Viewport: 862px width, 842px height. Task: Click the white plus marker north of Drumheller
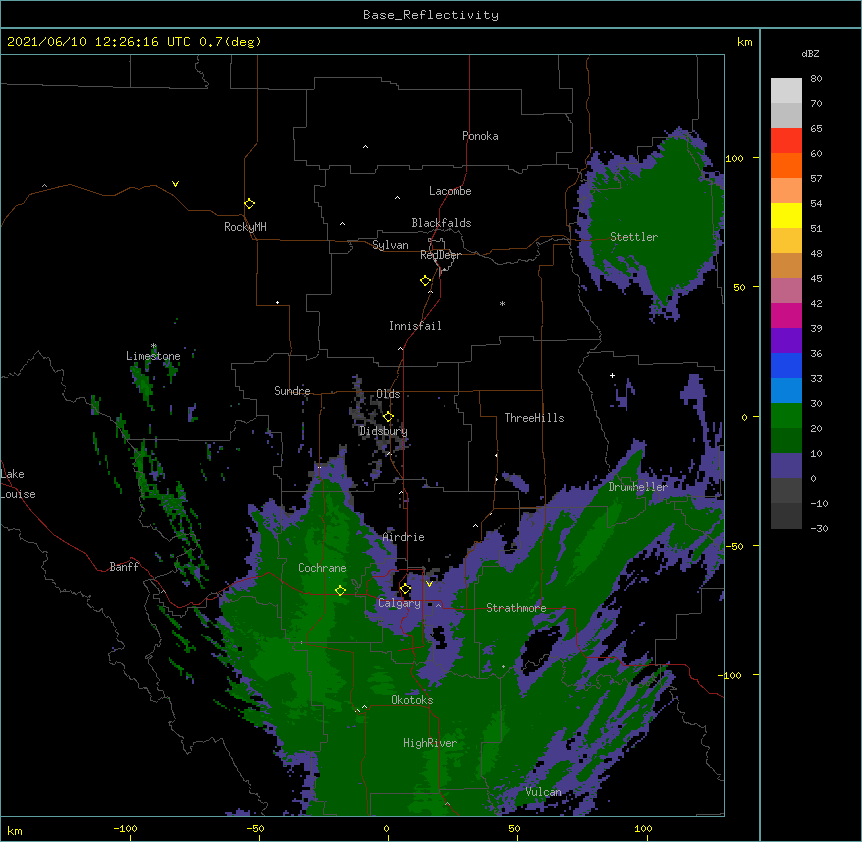(612, 375)
